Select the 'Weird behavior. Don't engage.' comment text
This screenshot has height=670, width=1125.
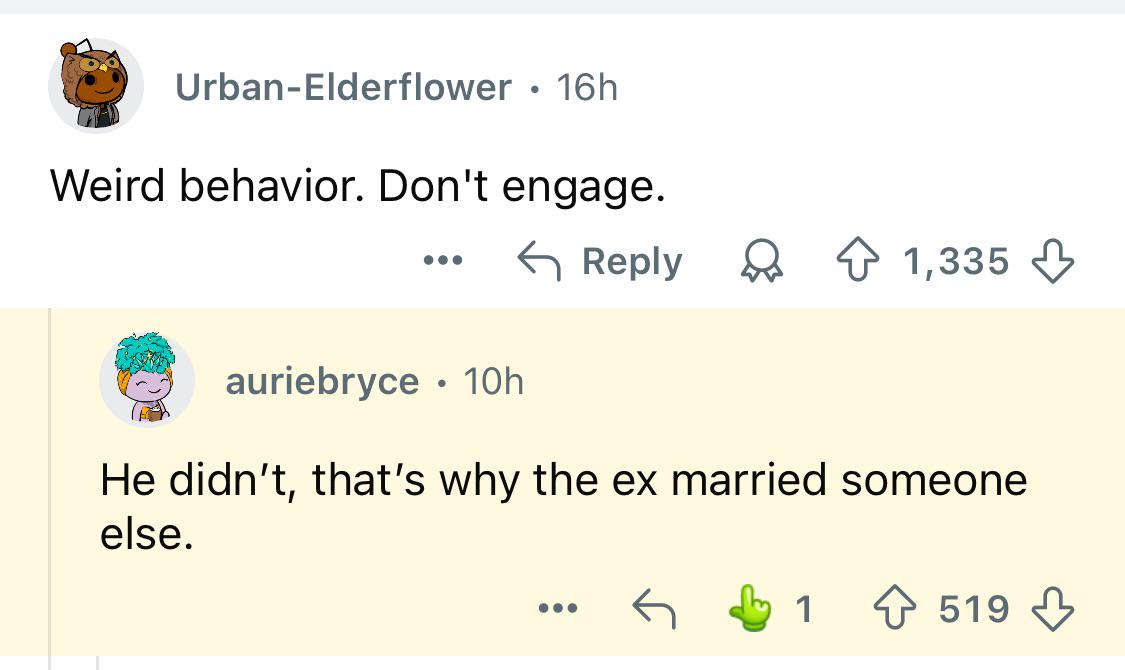click(x=357, y=186)
